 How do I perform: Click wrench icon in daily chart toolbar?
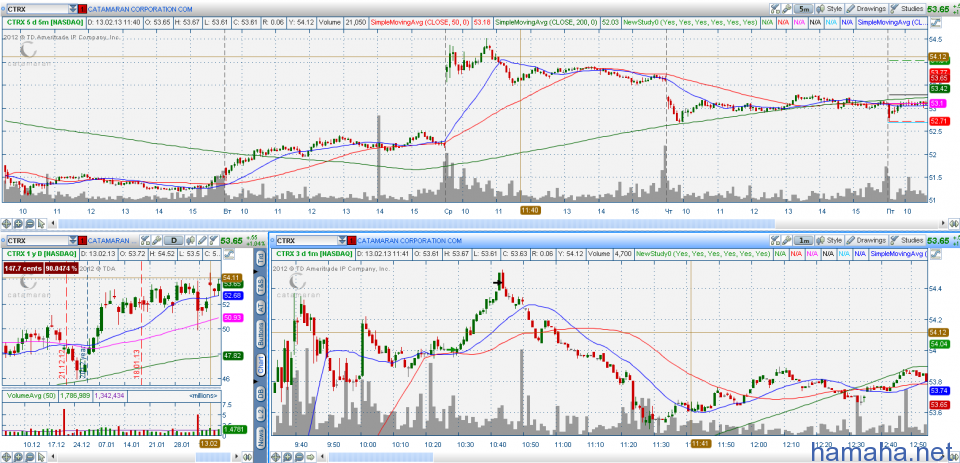tap(156, 241)
